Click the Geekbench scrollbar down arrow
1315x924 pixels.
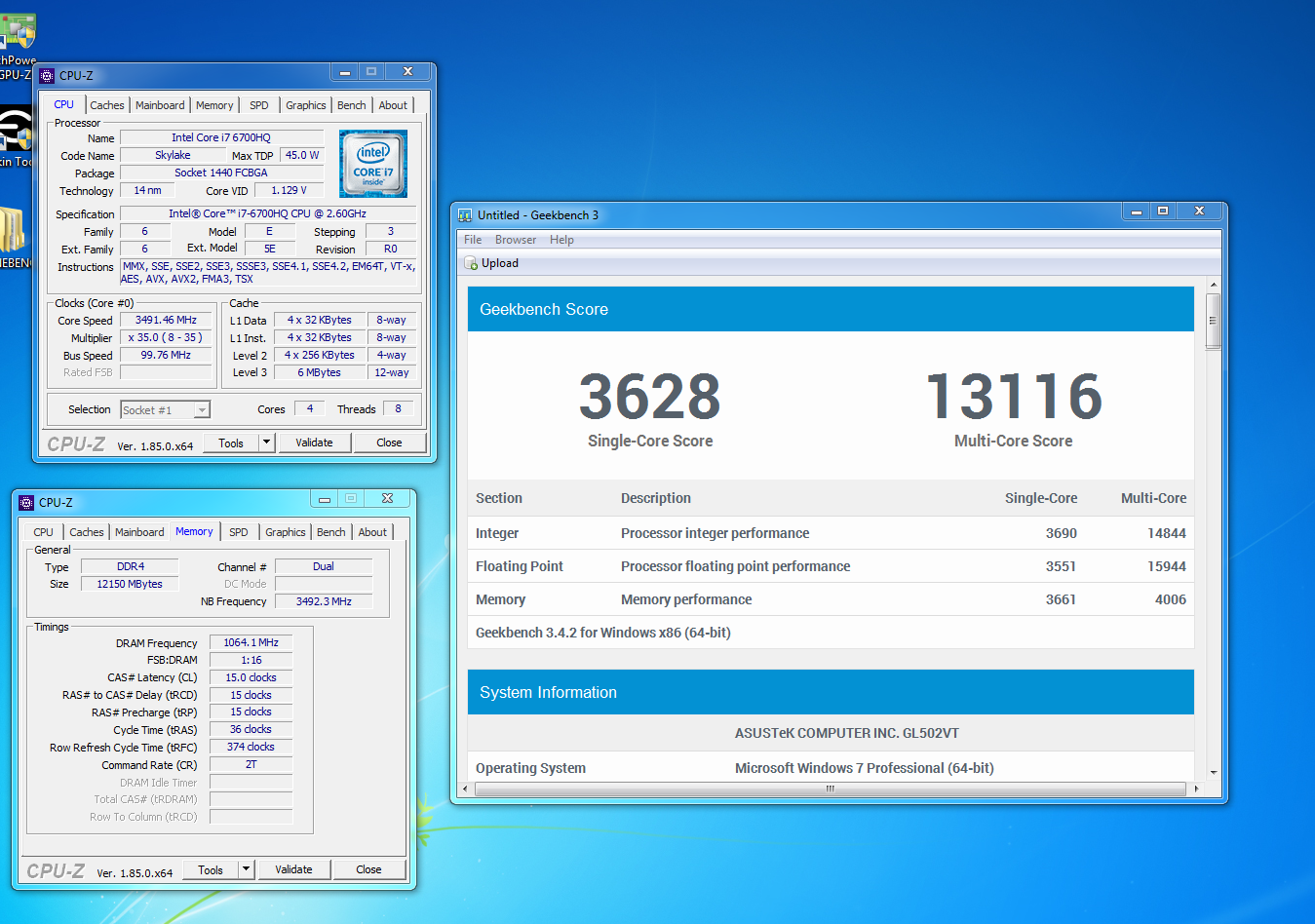[1214, 772]
